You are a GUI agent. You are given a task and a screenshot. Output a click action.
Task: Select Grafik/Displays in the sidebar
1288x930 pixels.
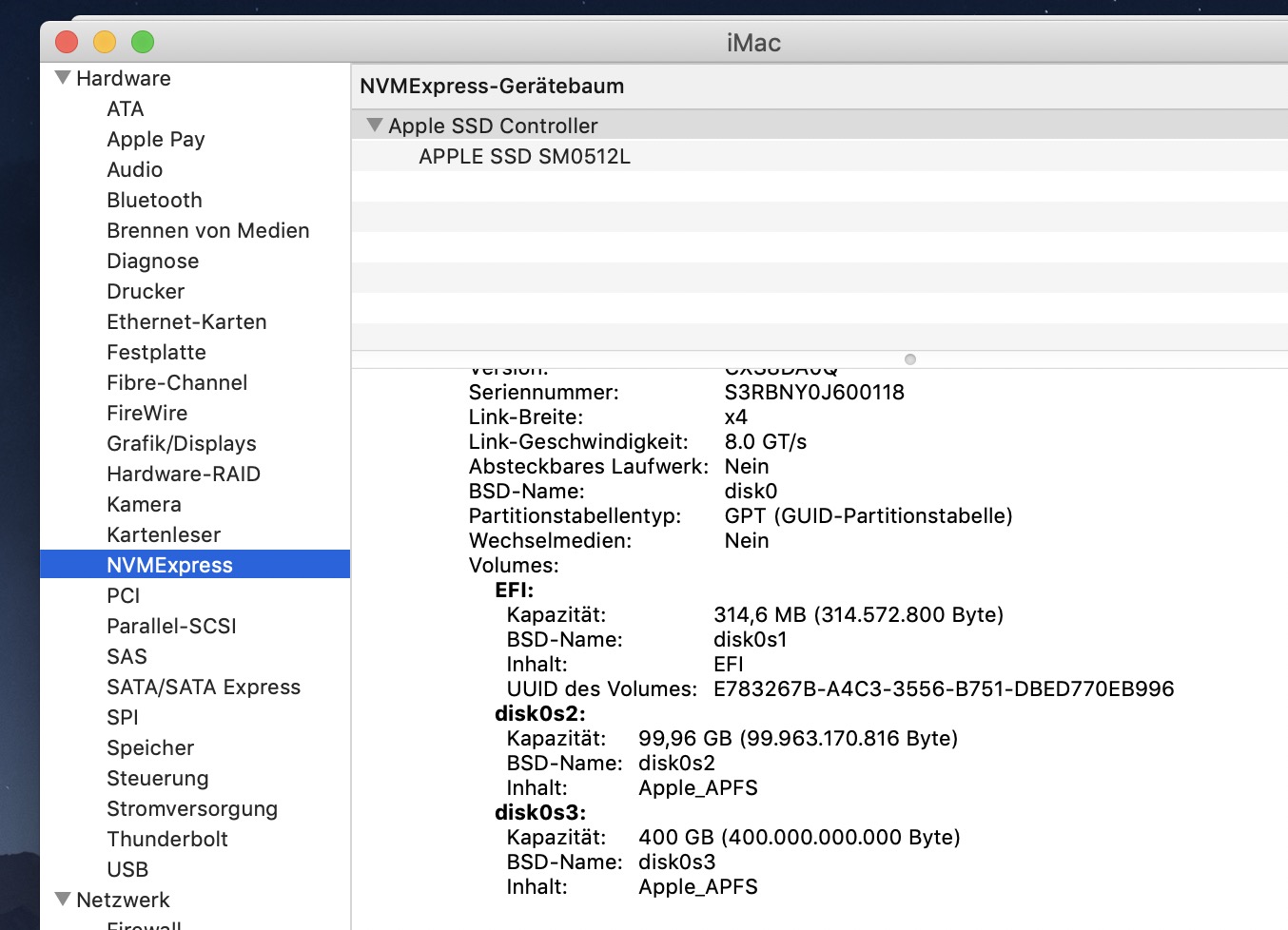coord(182,443)
